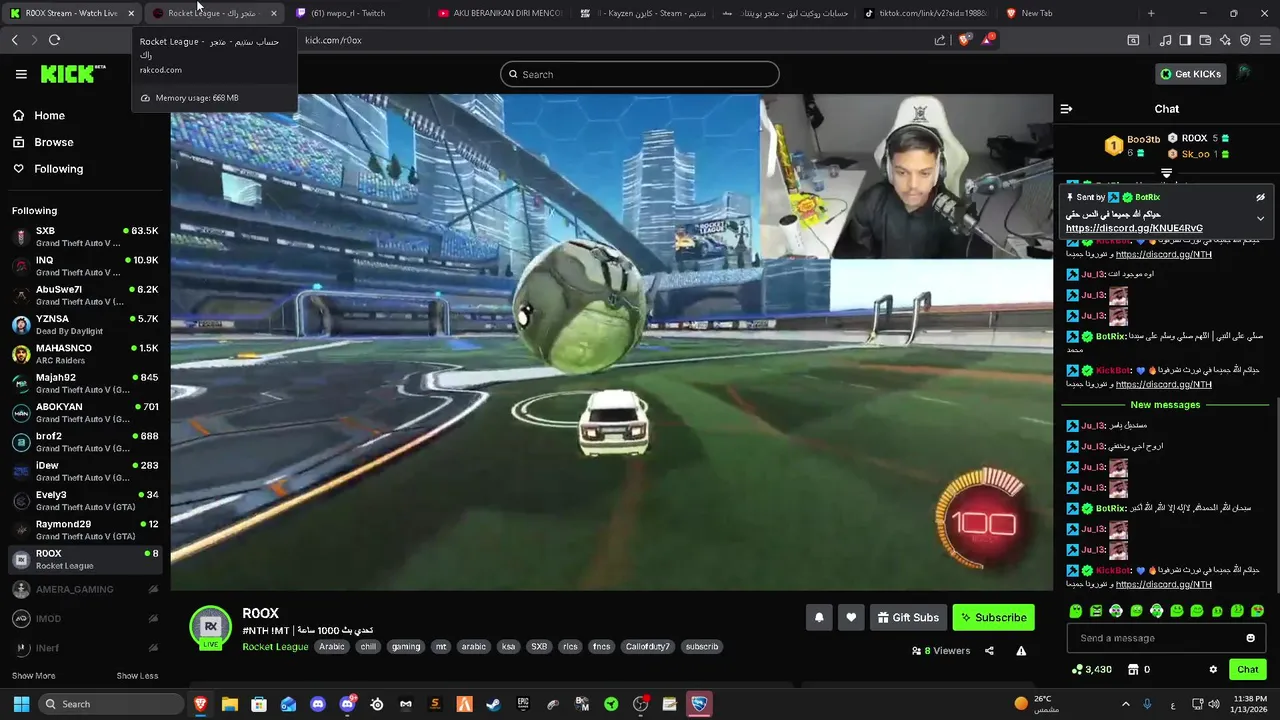Screen dimensions: 1280x720
Task: View the 3,430 channel points balance
Action: [1091, 670]
